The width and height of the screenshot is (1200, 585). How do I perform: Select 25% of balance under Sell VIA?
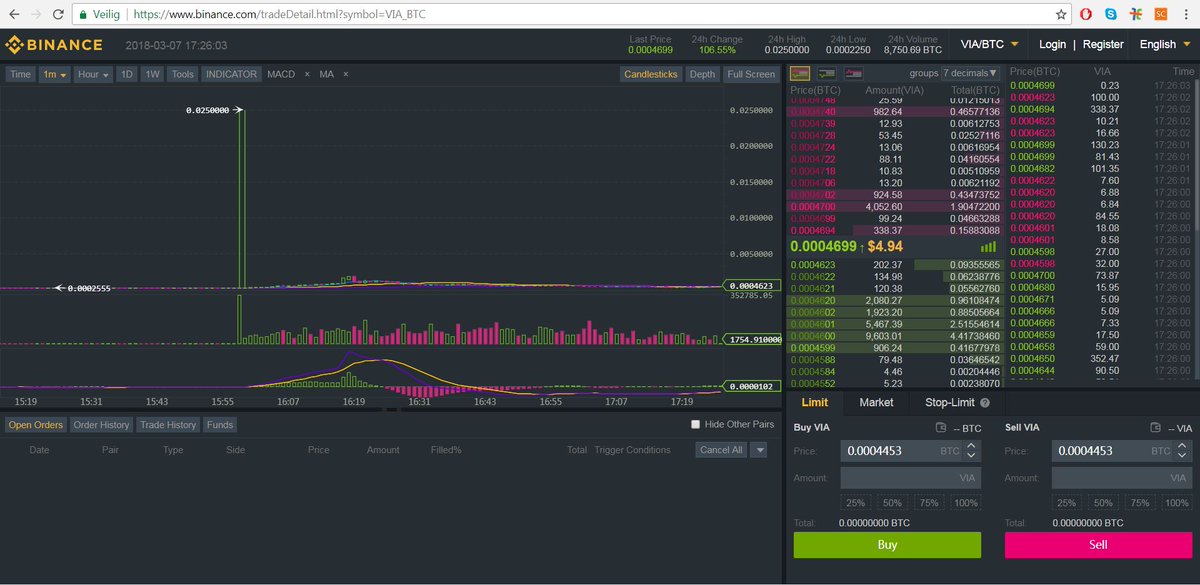(x=1066, y=503)
